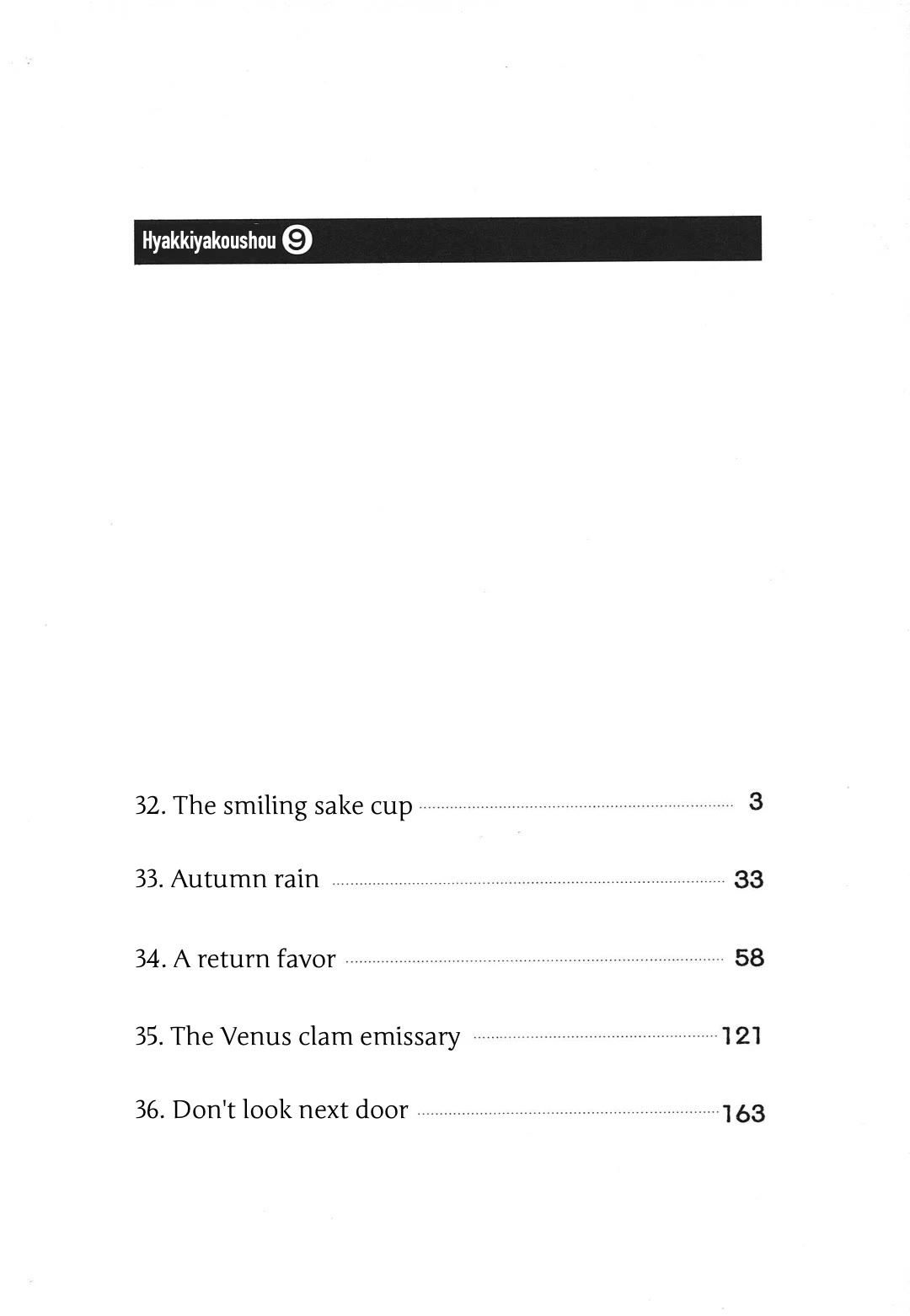910x1316 pixels.
Task: Click the chapter number 36 label
Action: [x=150, y=1110]
